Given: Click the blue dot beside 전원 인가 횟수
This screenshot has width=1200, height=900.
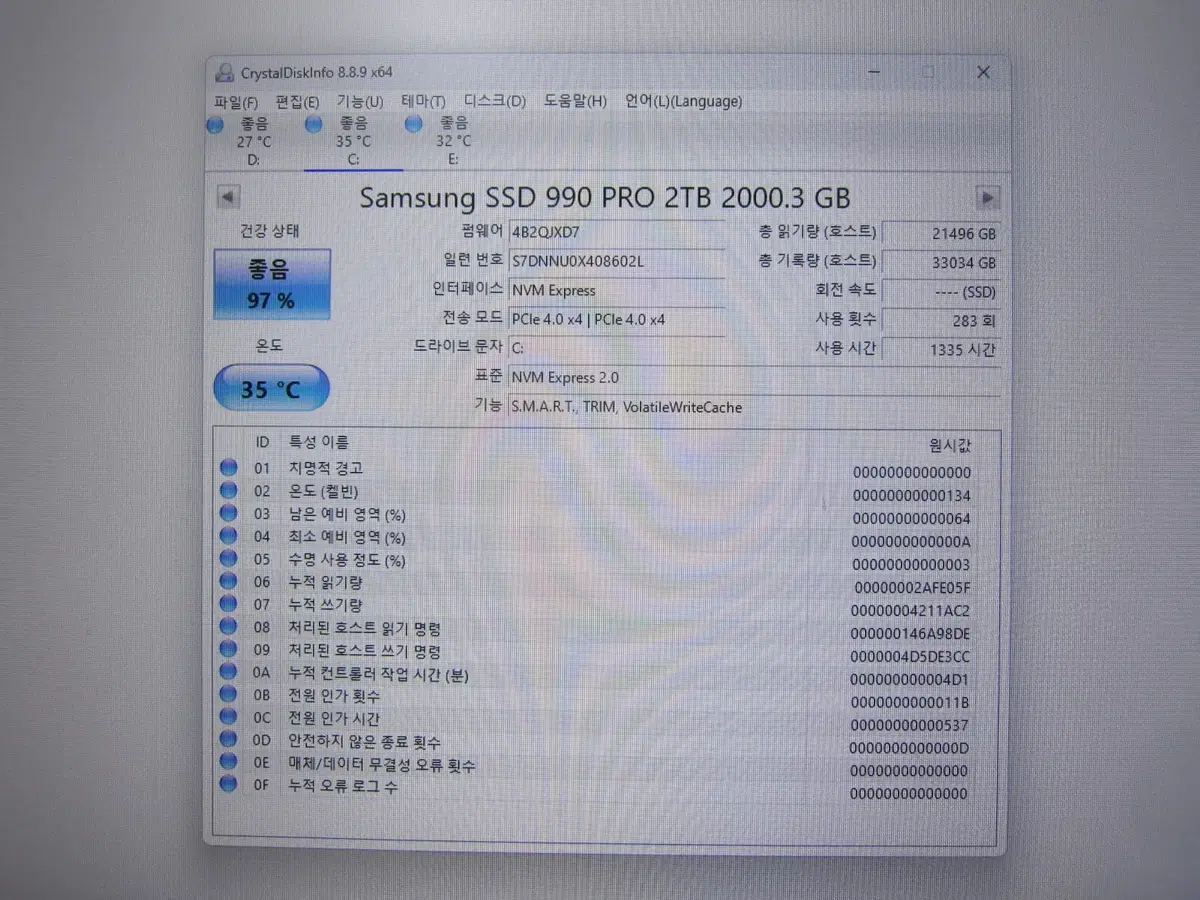Looking at the screenshot, I should pos(229,695).
